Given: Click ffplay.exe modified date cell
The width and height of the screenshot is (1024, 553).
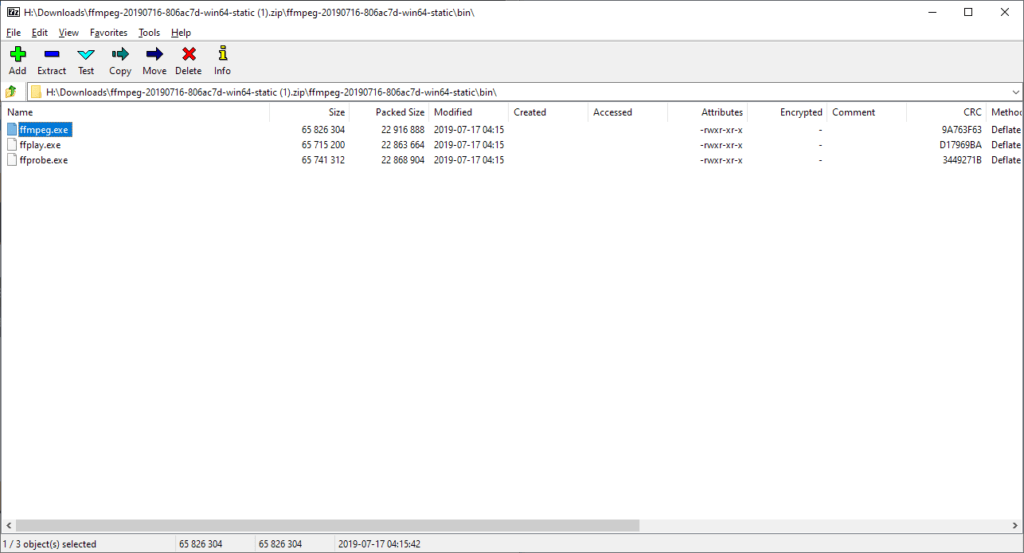Looking at the screenshot, I should 469,145.
